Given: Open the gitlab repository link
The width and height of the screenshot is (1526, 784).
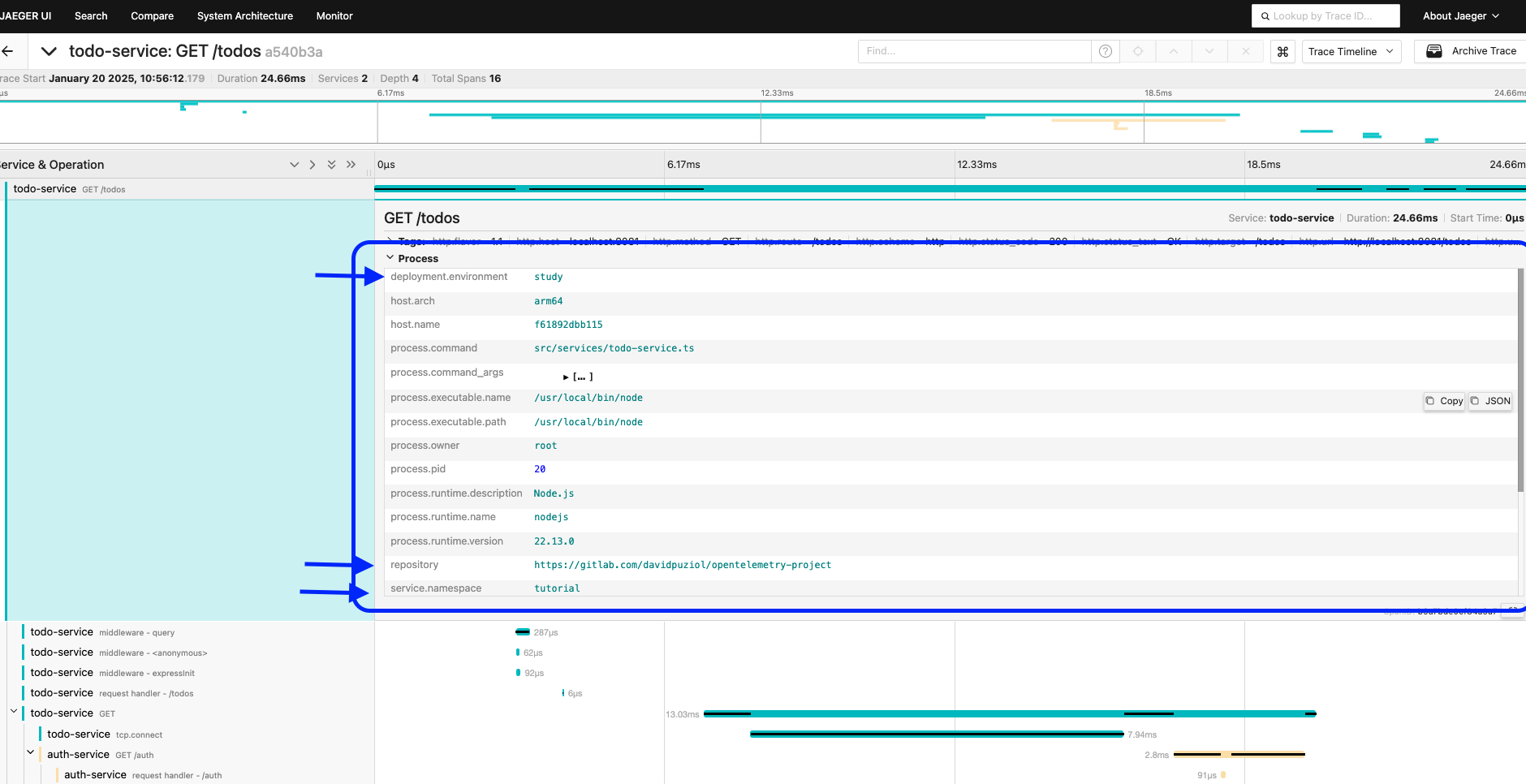Looking at the screenshot, I should point(682,565).
